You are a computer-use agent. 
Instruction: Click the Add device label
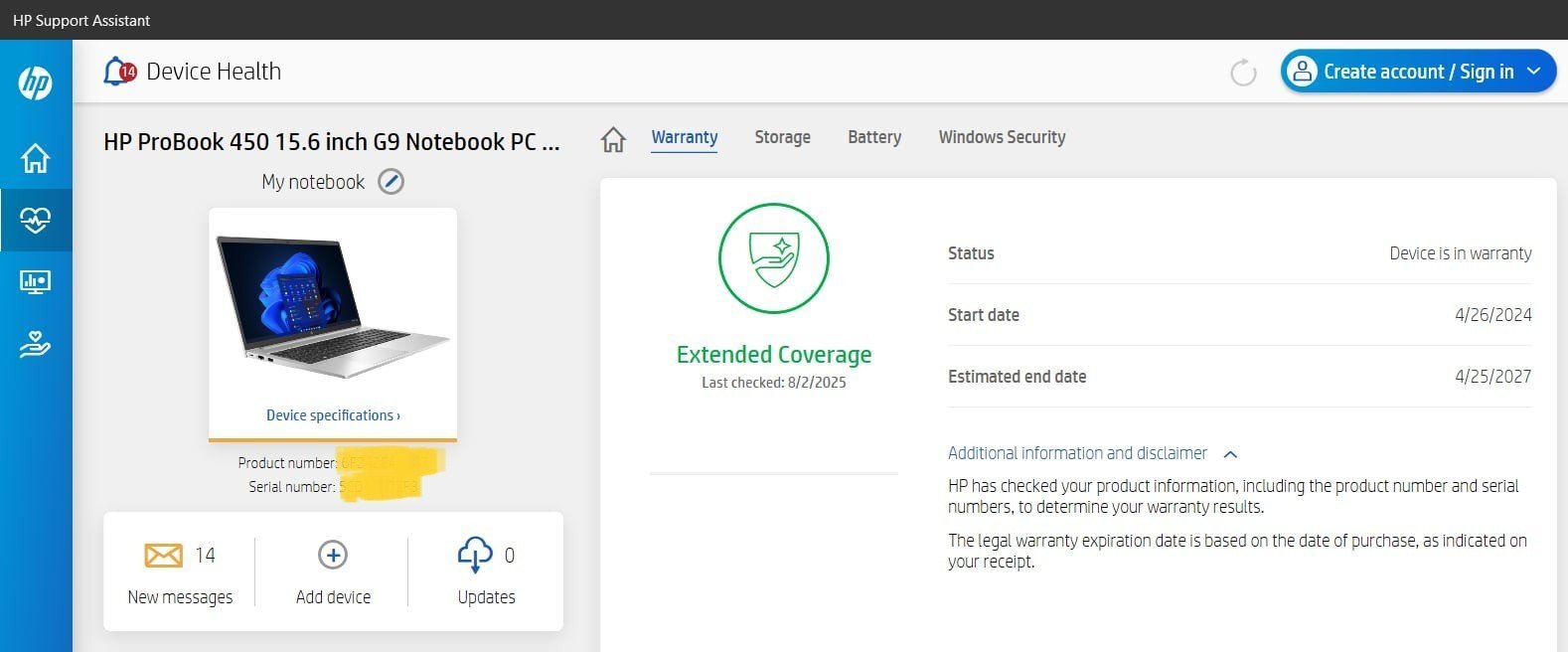333,597
